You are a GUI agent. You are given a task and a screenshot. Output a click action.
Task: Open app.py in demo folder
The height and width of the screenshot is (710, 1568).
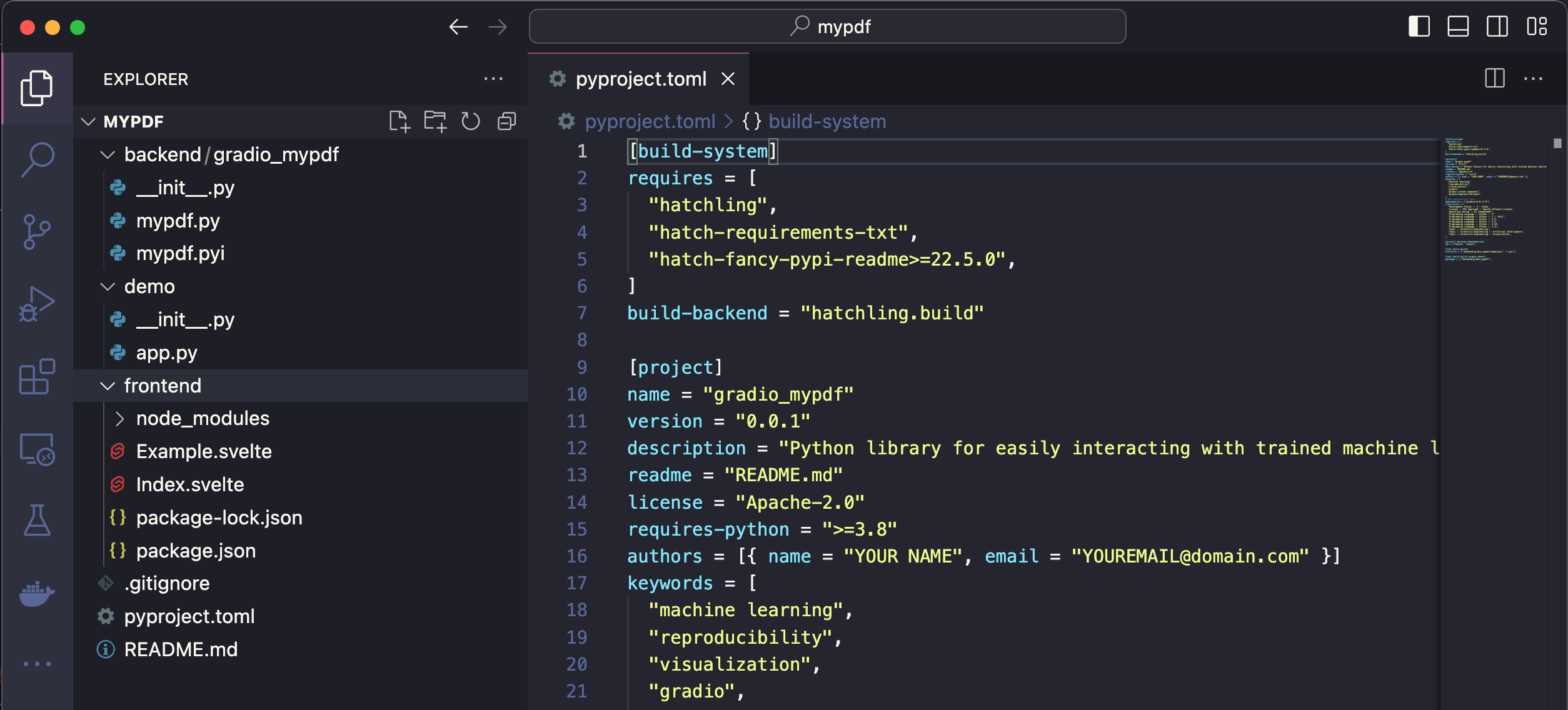(300, 352)
